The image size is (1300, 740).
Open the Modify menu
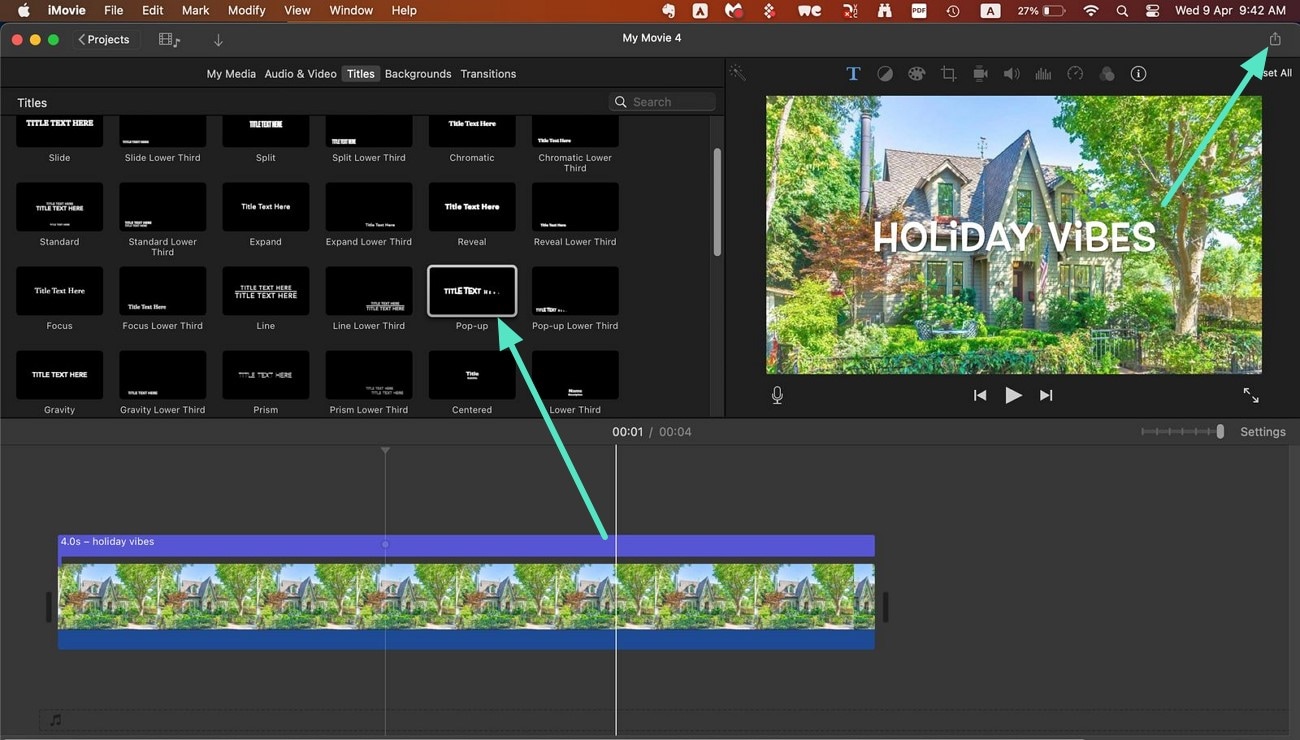(246, 11)
